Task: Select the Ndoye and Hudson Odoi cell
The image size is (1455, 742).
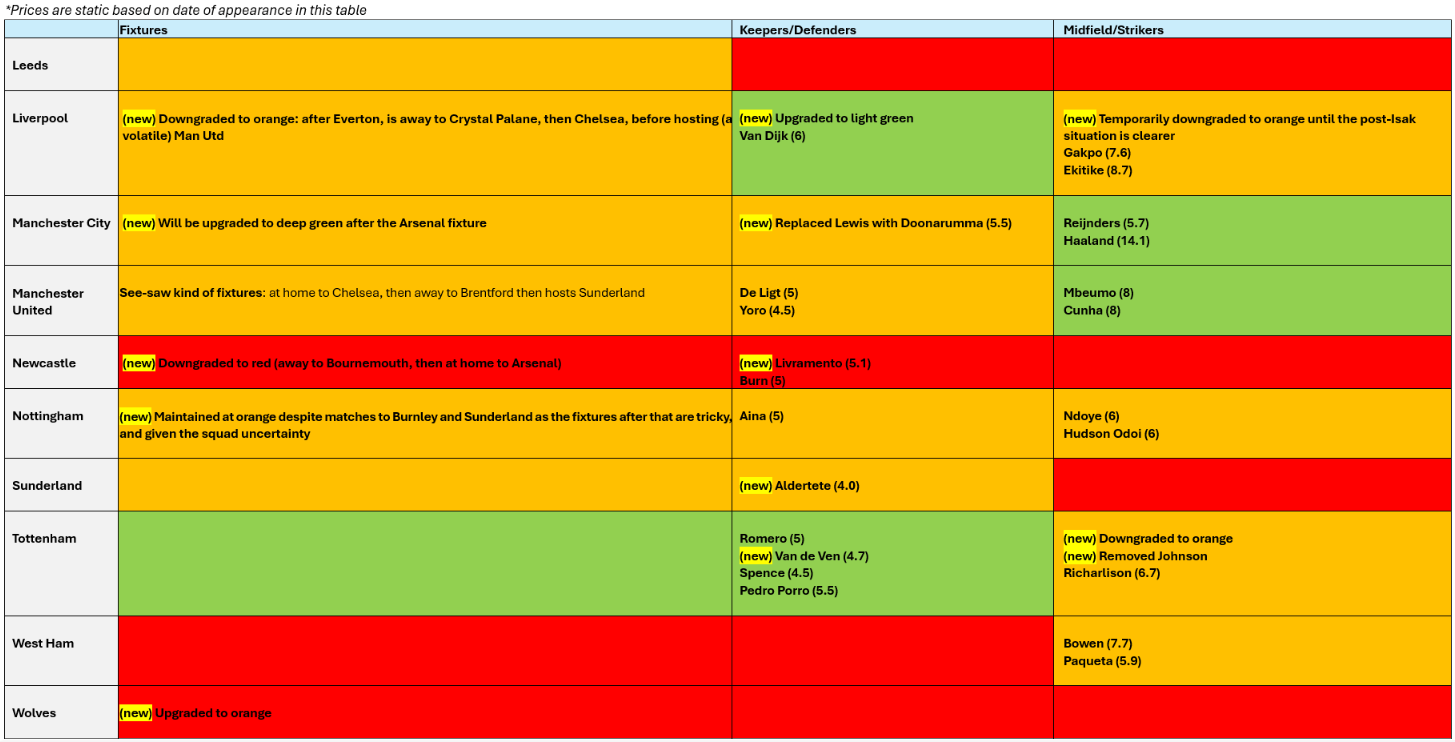Action: click(1252, 424)
